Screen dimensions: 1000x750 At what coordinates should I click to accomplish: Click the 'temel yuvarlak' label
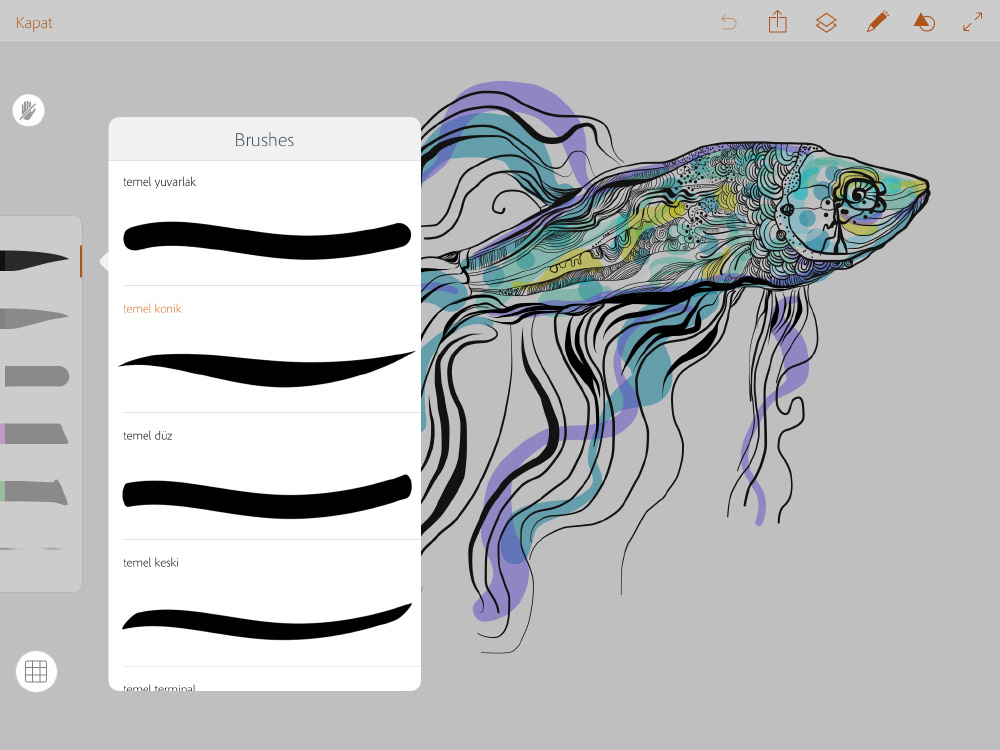159,182
